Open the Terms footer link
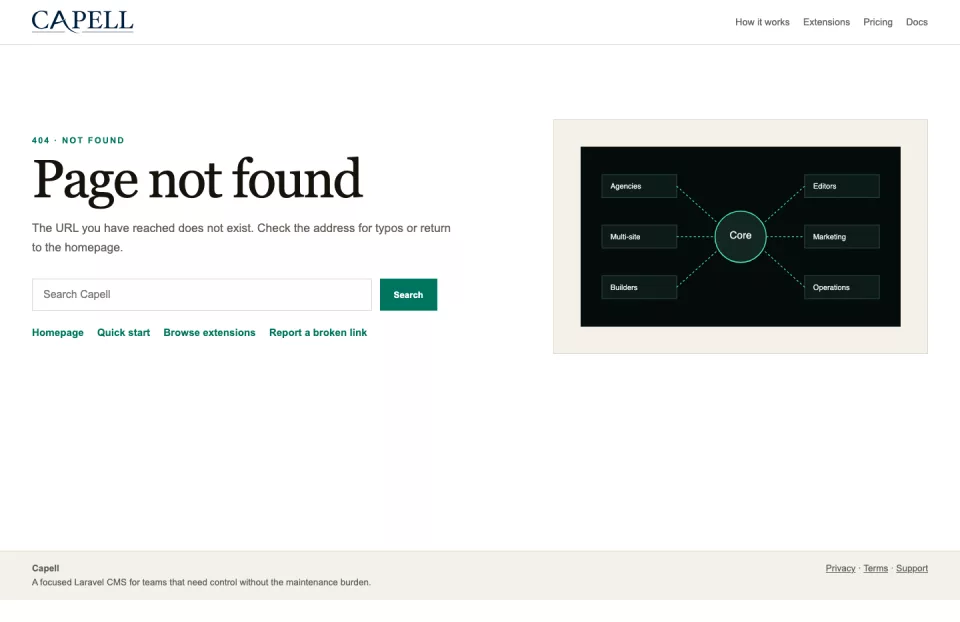960x622 pixels. [x=876, y=568]
